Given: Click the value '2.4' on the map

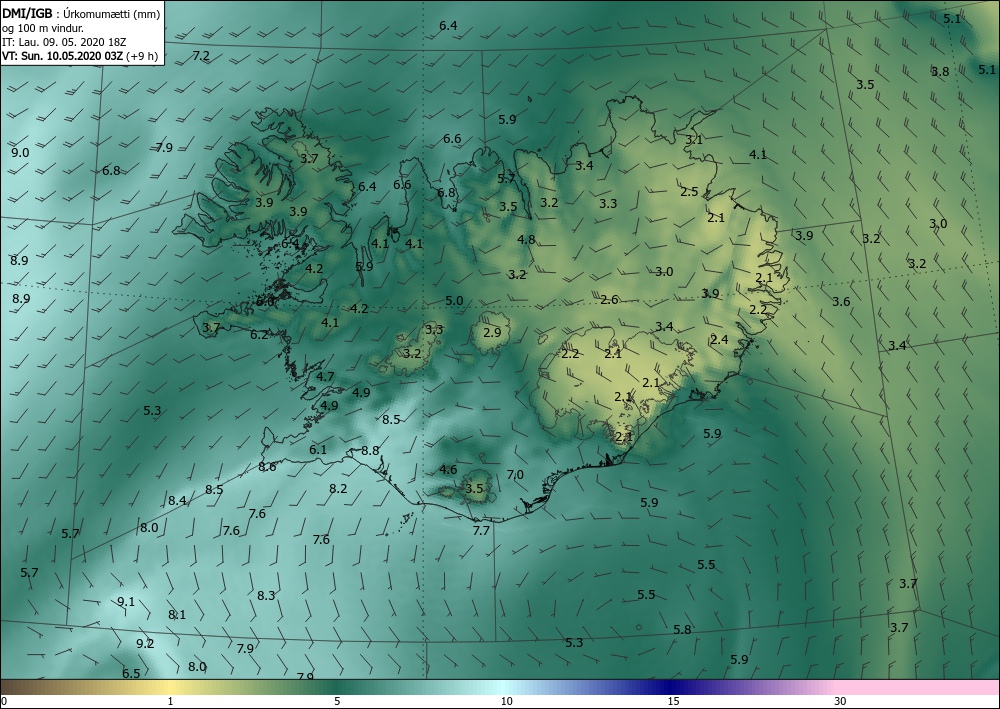Looking at the screenshot, I should click(x=719, y=340).
